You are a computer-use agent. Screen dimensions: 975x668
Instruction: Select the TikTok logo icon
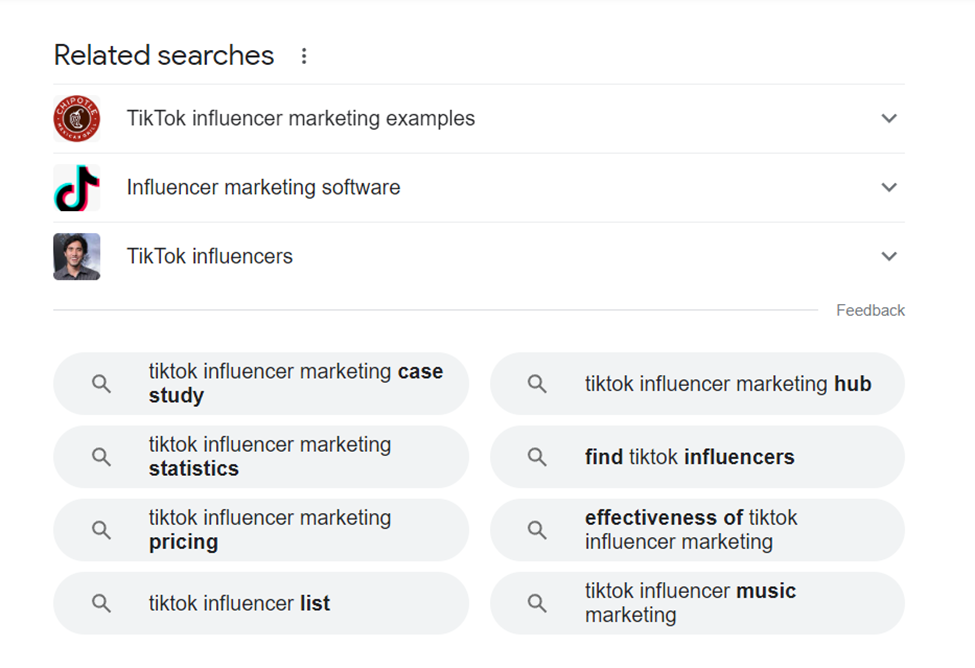pyautogui.click(x=76, y=187)
